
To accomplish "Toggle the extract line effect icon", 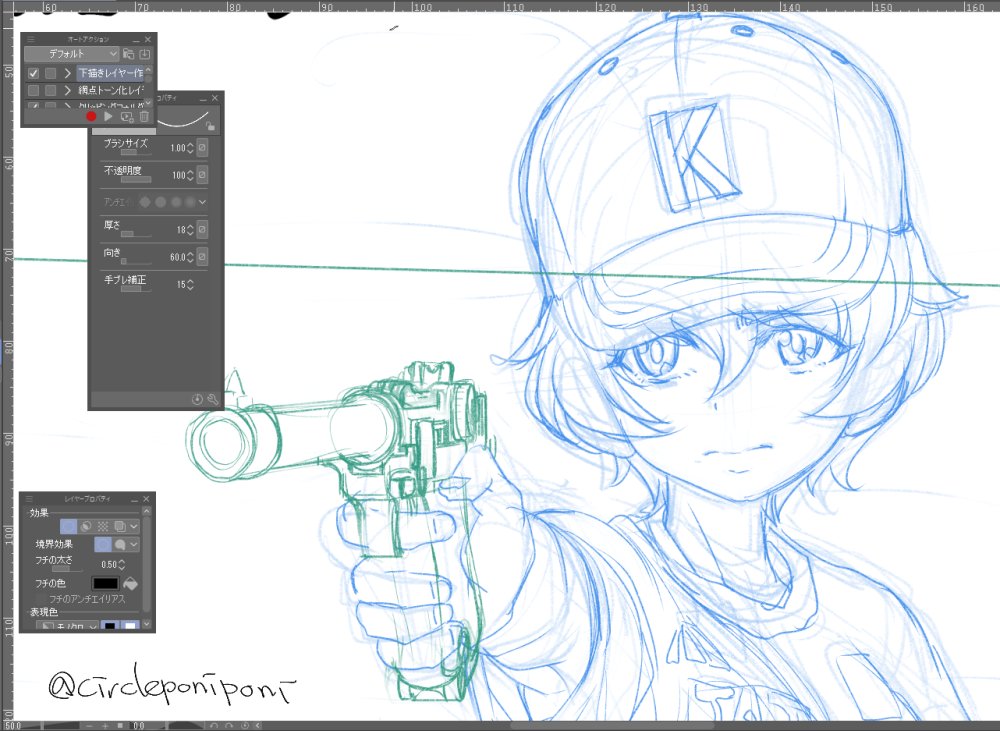I will tap(86, 527).
